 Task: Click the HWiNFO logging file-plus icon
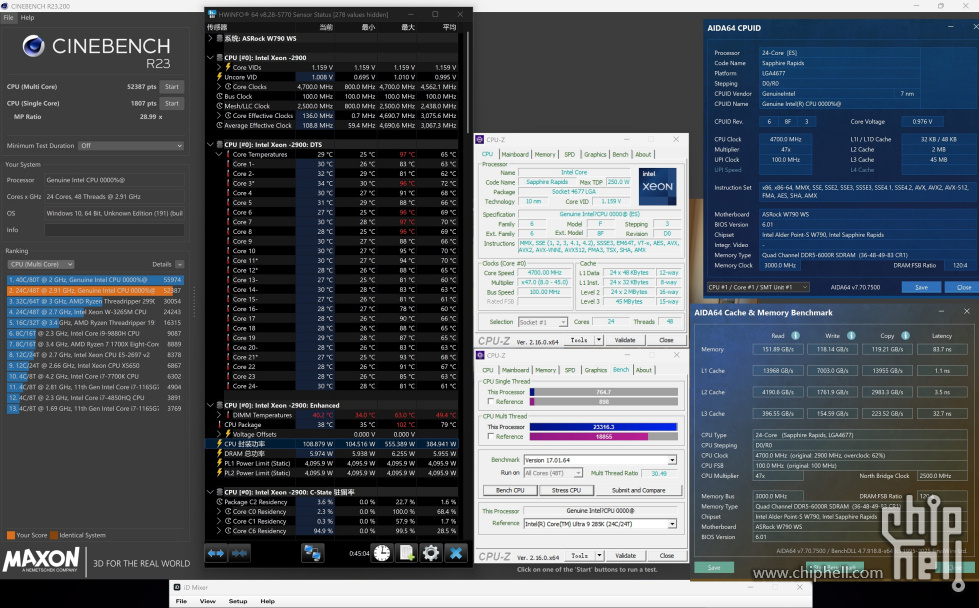click(x=406, y=553)
